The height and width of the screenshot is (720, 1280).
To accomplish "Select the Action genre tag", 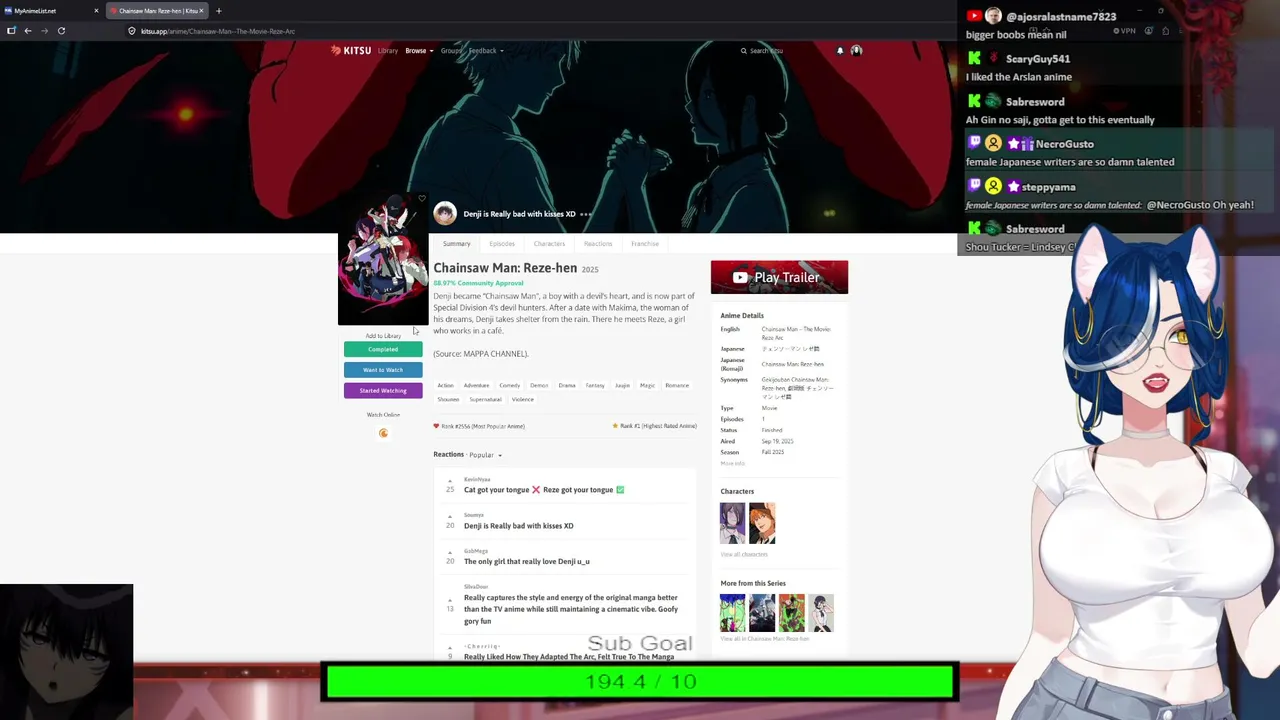I will pos(446,385).
